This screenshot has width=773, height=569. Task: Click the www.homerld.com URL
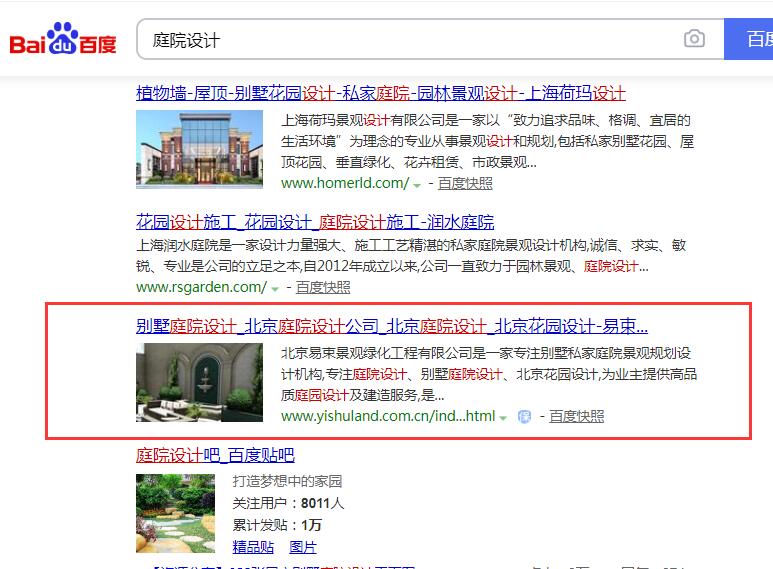(345, 183)
